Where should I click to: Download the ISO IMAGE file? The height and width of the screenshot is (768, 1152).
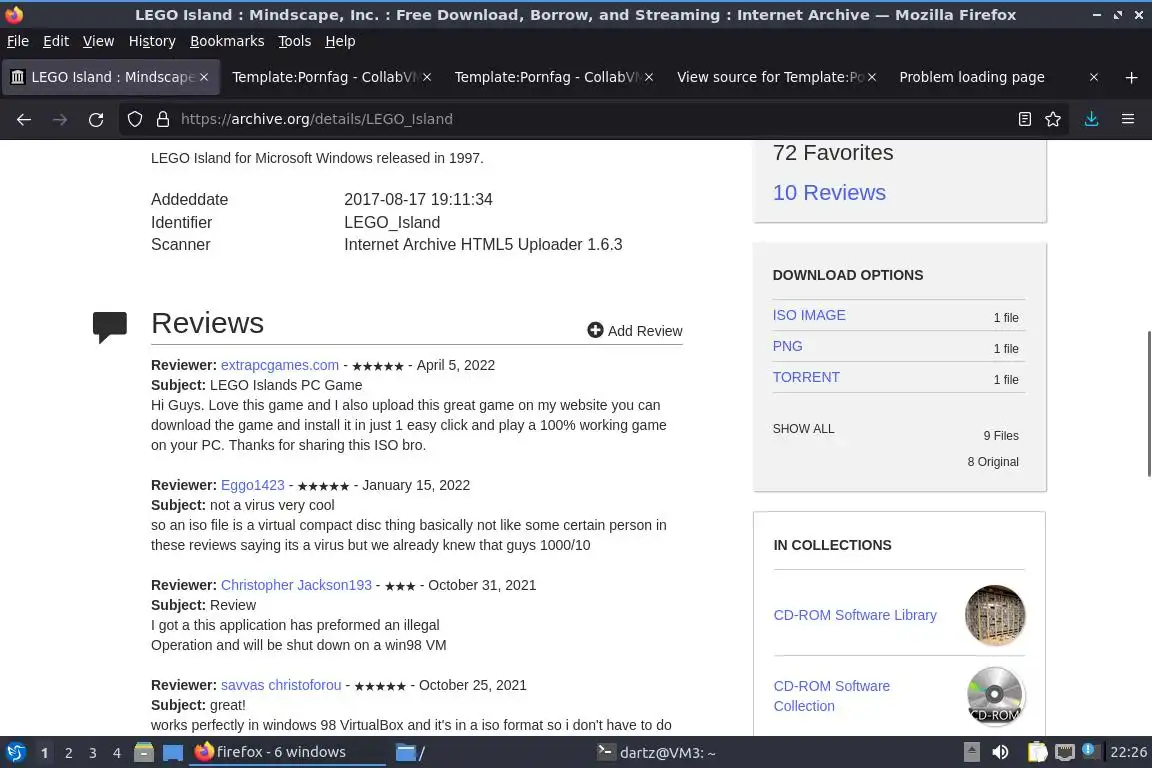tap(809, 315)
